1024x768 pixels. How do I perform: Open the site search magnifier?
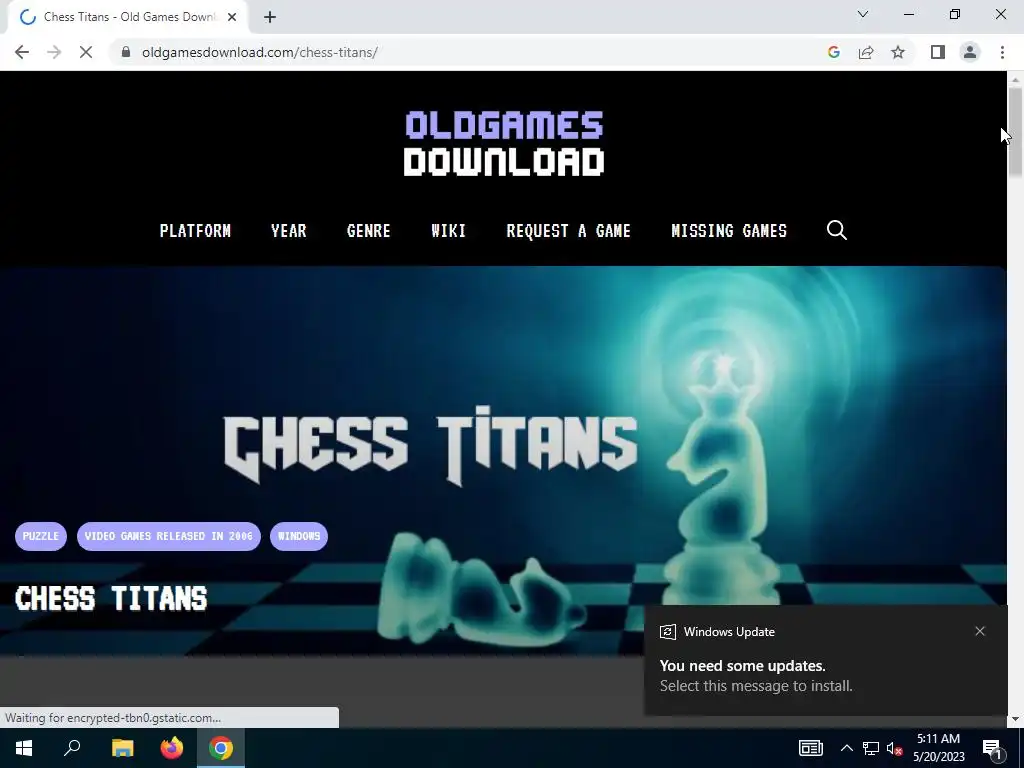[x=837, y=230]
